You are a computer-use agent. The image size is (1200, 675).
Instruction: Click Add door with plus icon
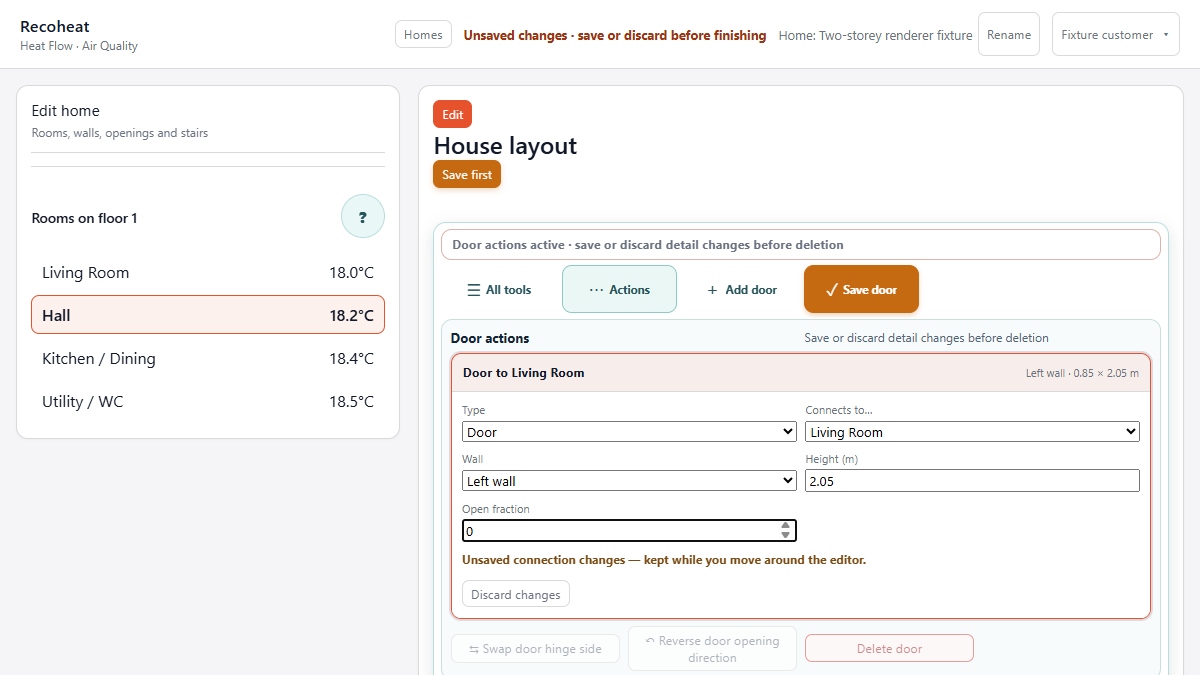(741, 290)
